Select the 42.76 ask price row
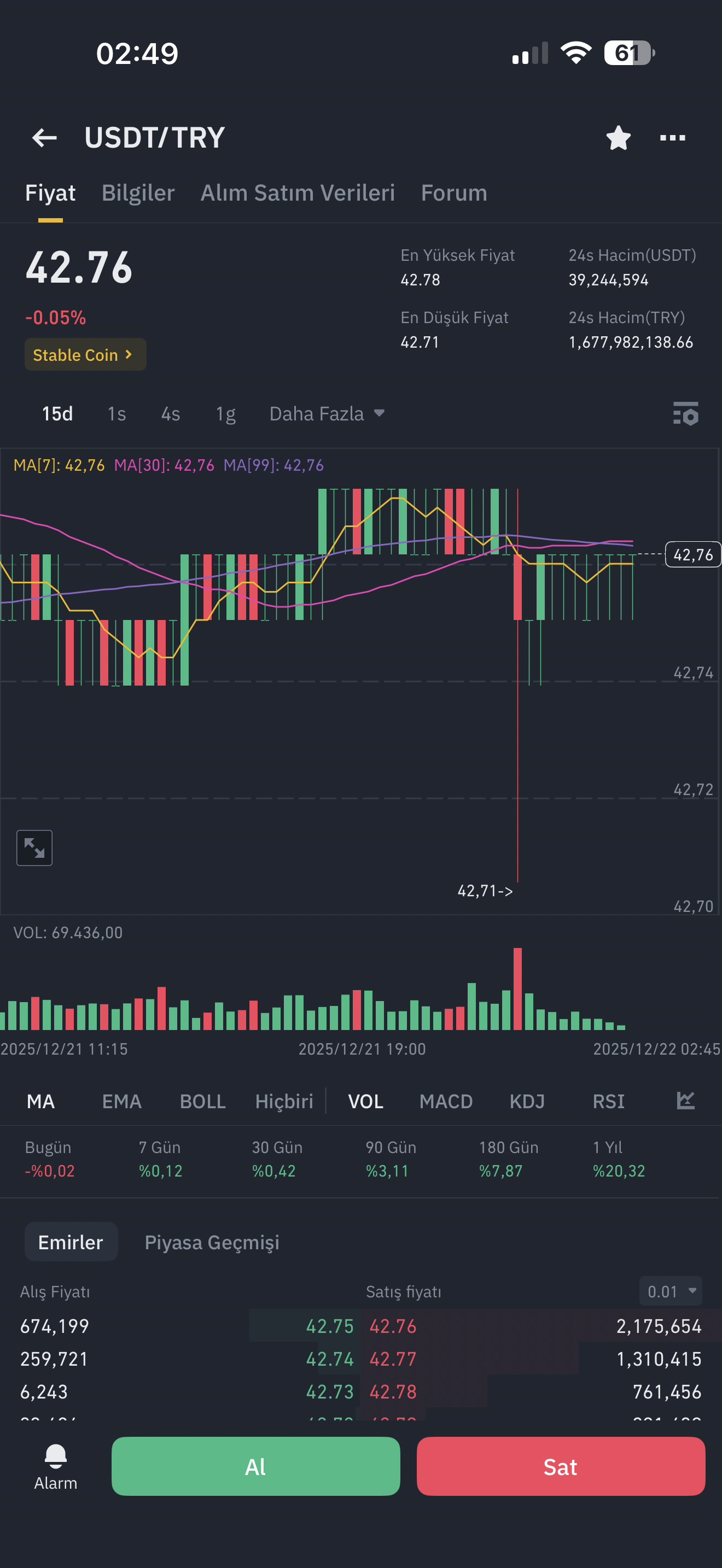Screen dimensions: 722x1568 (x=535, y=1326)
